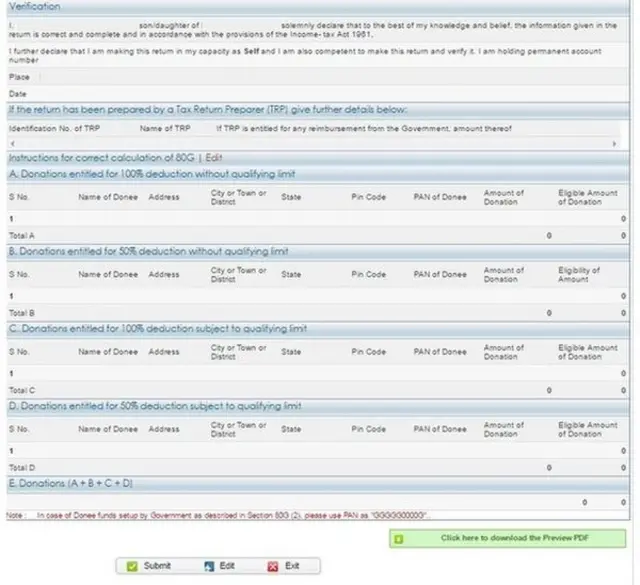Viewport: 640px width, 585px height.
Task: Select section B 50% deduction without limit header
Action: 318,251
